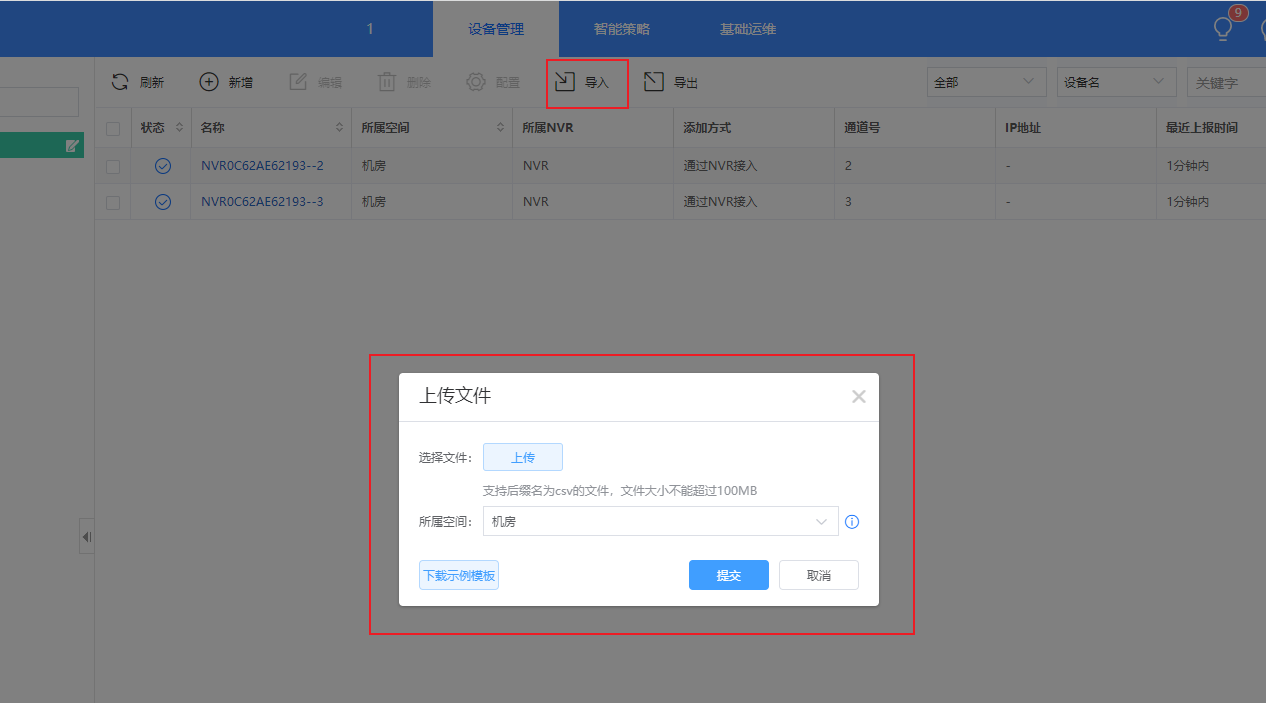
Task: Click 机房 cell in NVR0C62AE62193--3 row
Action: click(373, 202)
